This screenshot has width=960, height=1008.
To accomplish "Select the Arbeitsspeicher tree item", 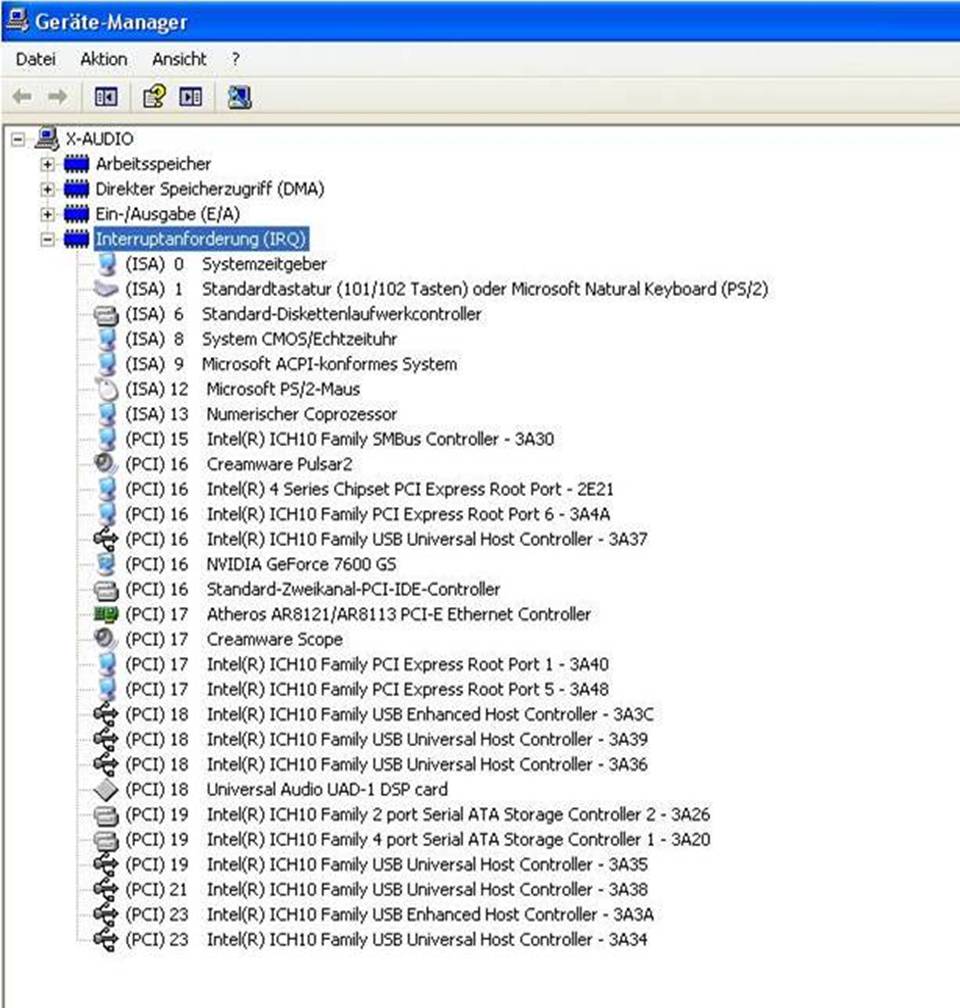I will [153, 164].
